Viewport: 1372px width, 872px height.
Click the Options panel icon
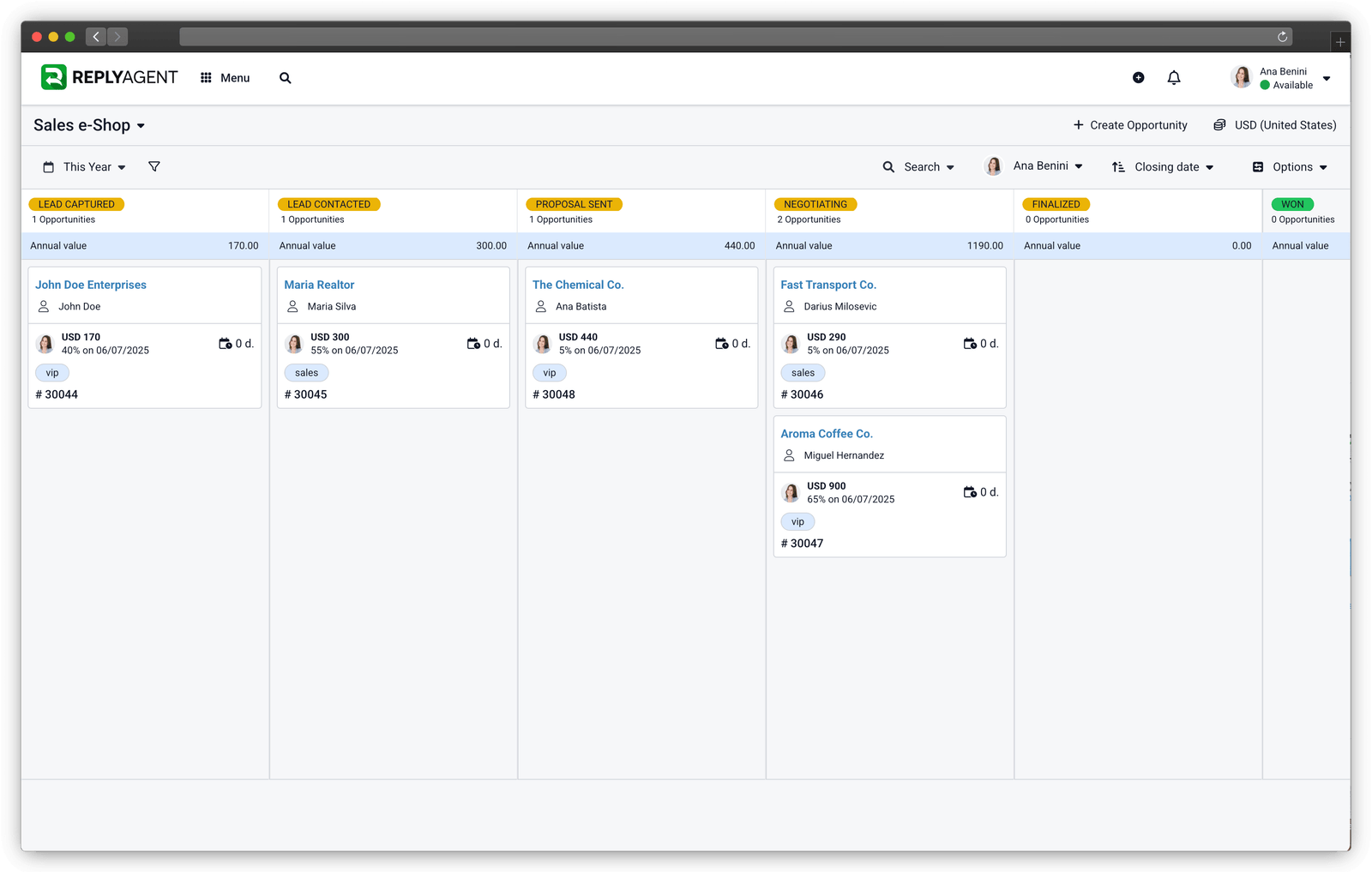point(1258,167)
